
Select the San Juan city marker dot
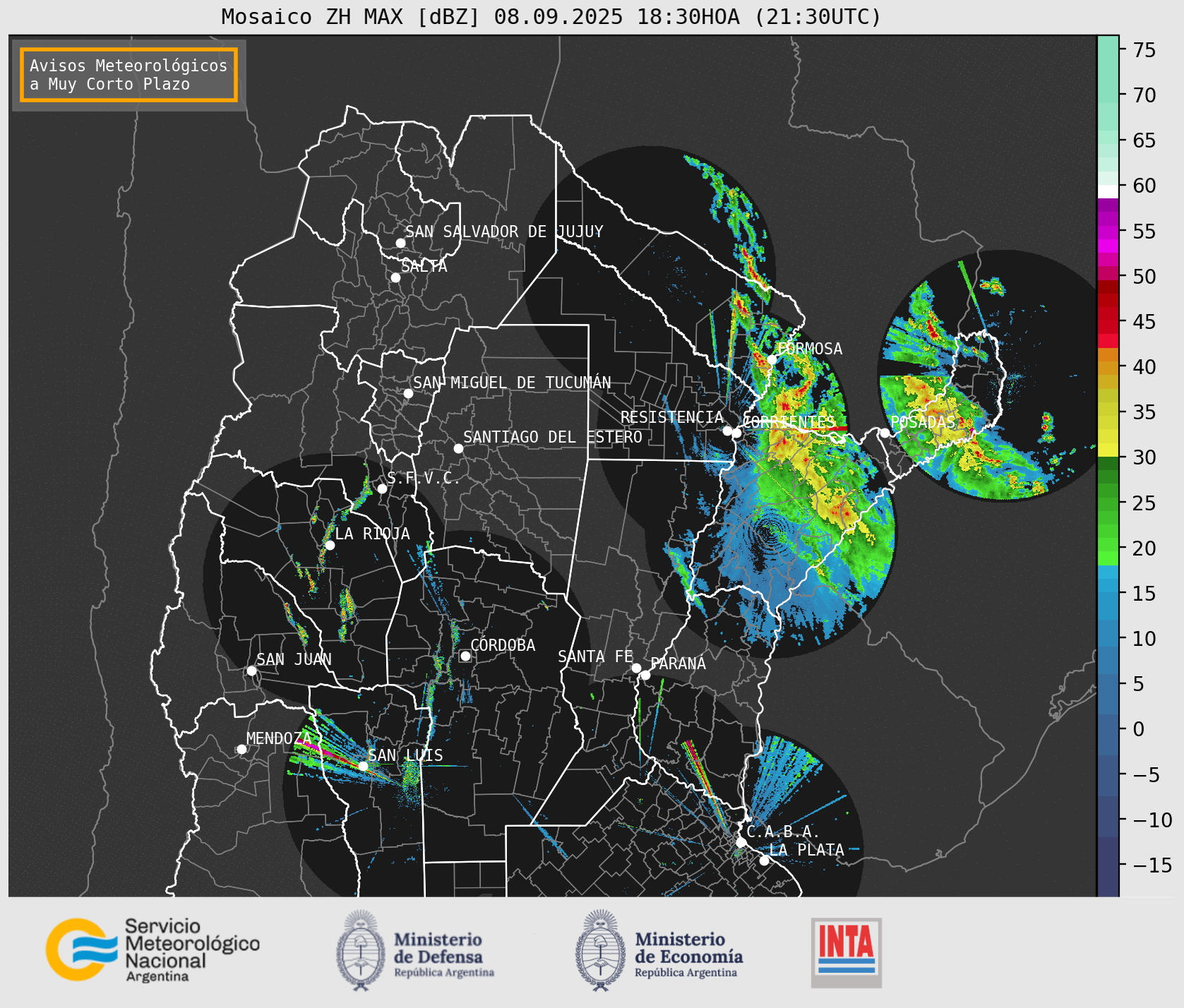(251, 671)
